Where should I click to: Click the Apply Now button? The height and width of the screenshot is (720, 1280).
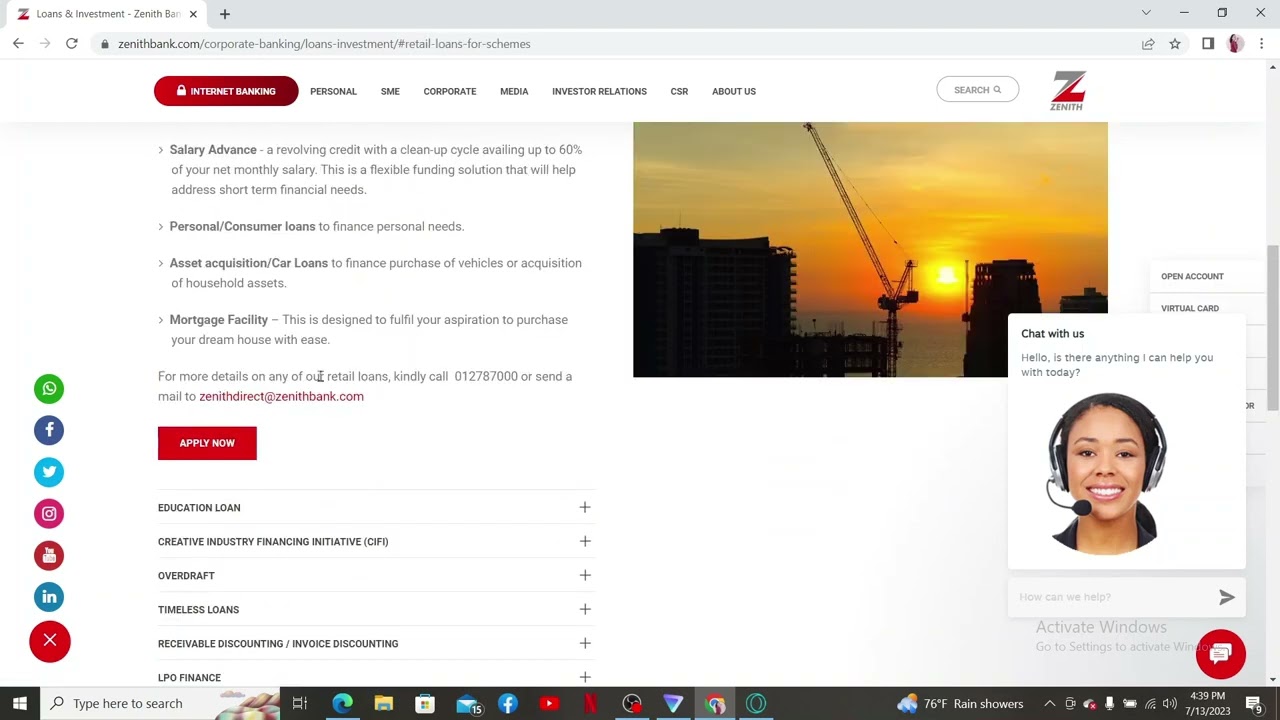coord(207,443)
